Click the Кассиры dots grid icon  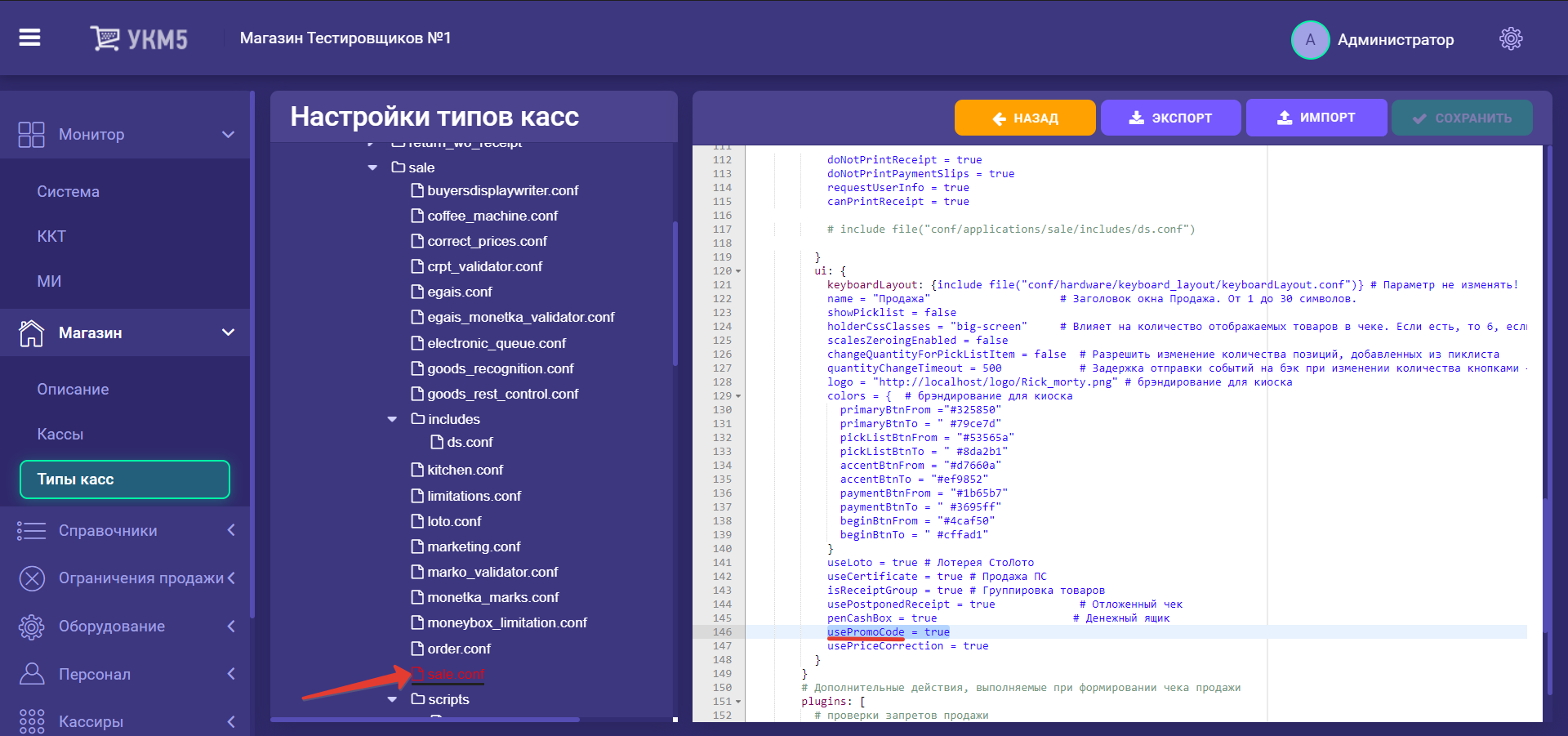(31, 721)
